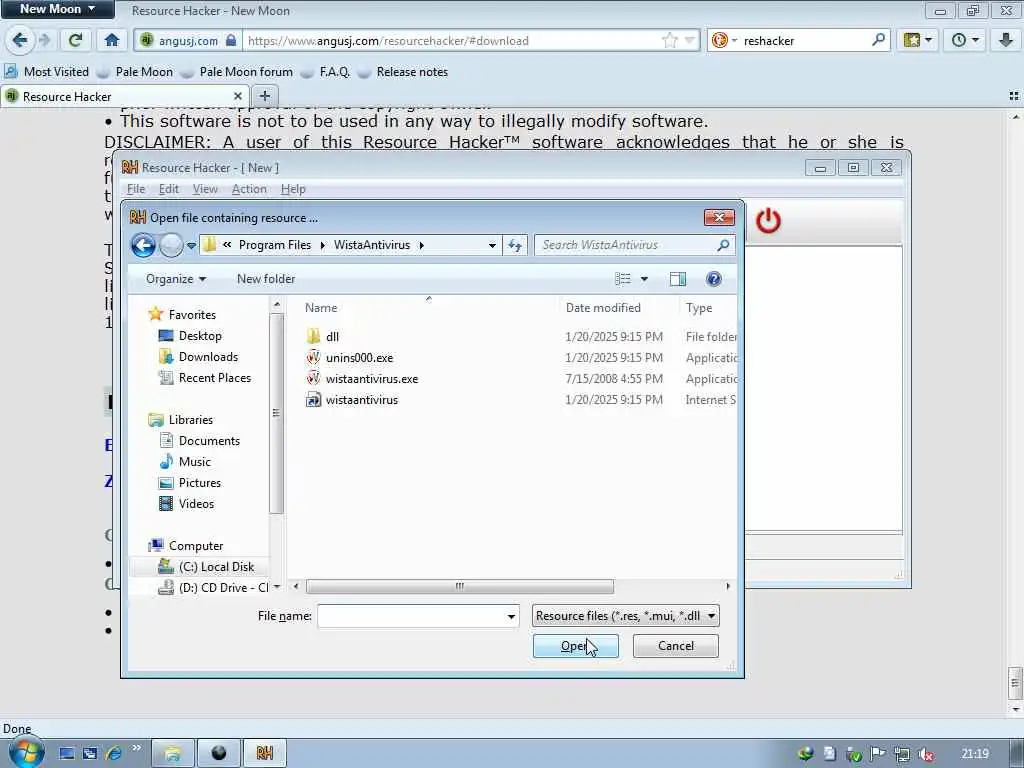Open the browser bookmarks menu button
The width and height of the screenshot is (1024, 768).
point(918,40)
